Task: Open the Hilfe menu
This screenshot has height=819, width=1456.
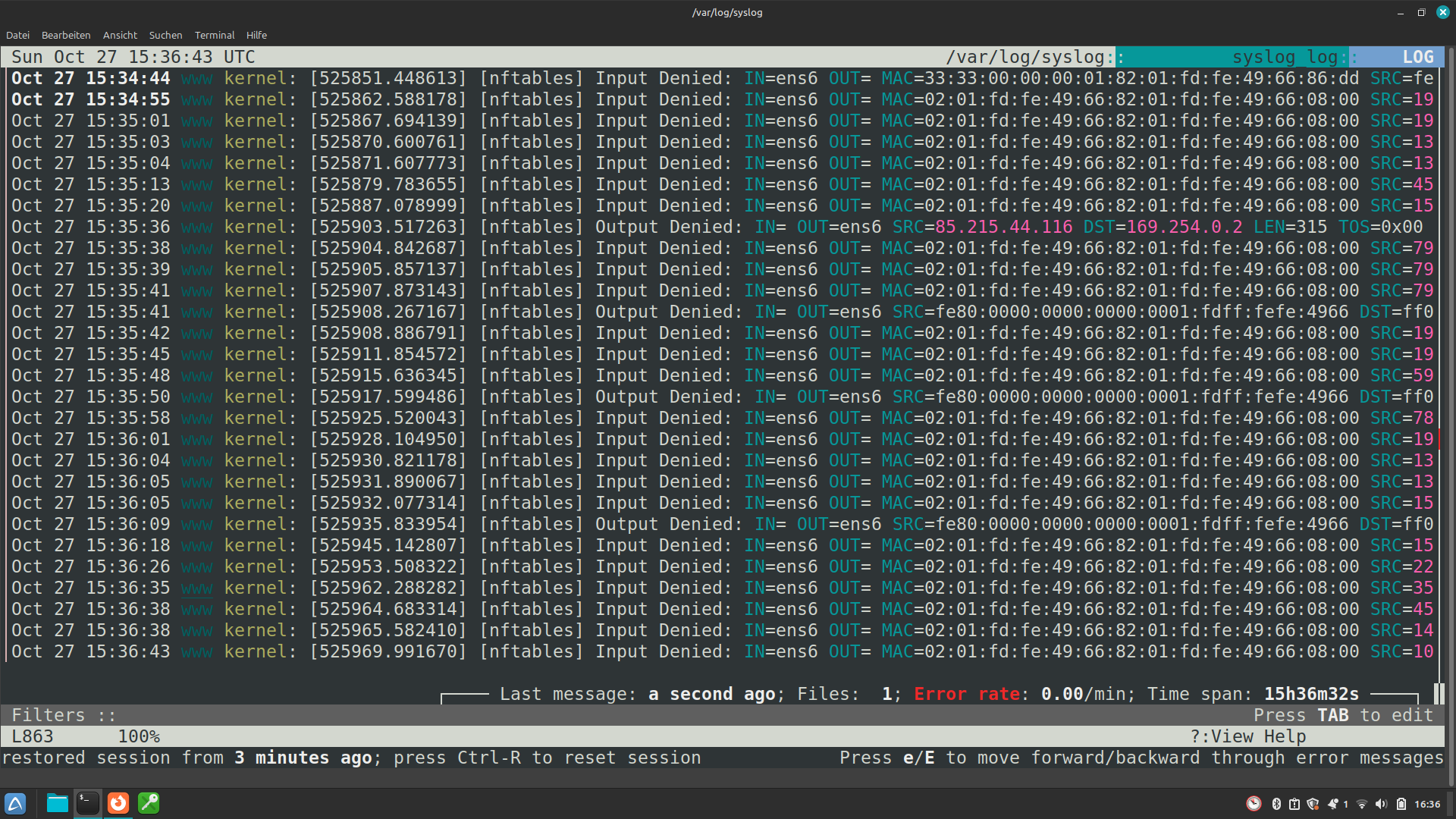Action: point(256,35)
